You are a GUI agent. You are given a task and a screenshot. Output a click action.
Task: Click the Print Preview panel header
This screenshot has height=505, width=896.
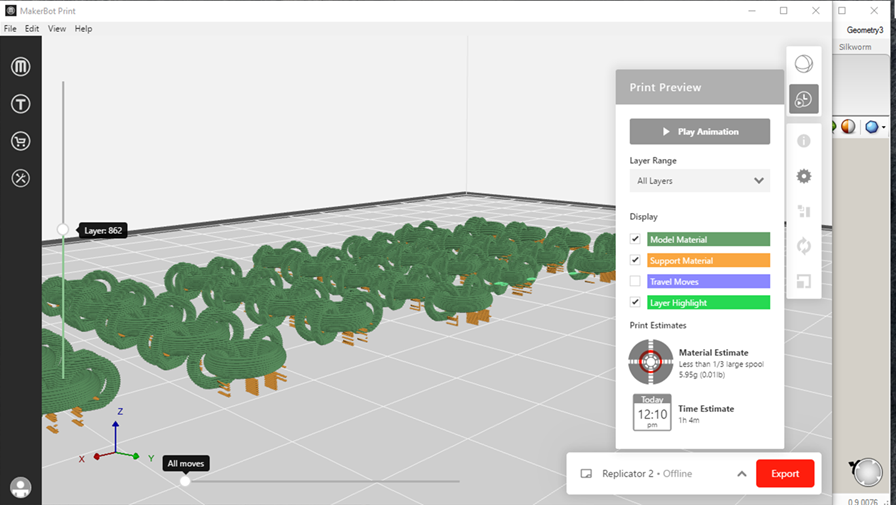(x=699, y=87)
